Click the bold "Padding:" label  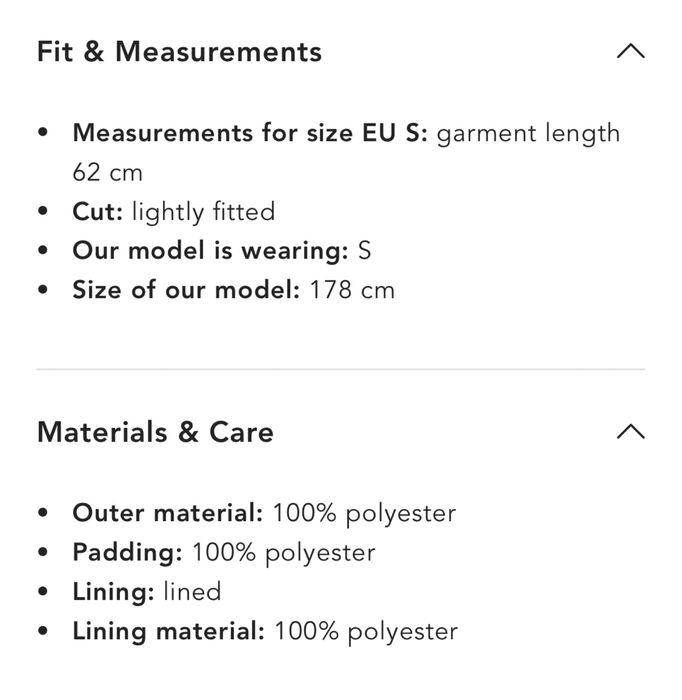(128, 552)
